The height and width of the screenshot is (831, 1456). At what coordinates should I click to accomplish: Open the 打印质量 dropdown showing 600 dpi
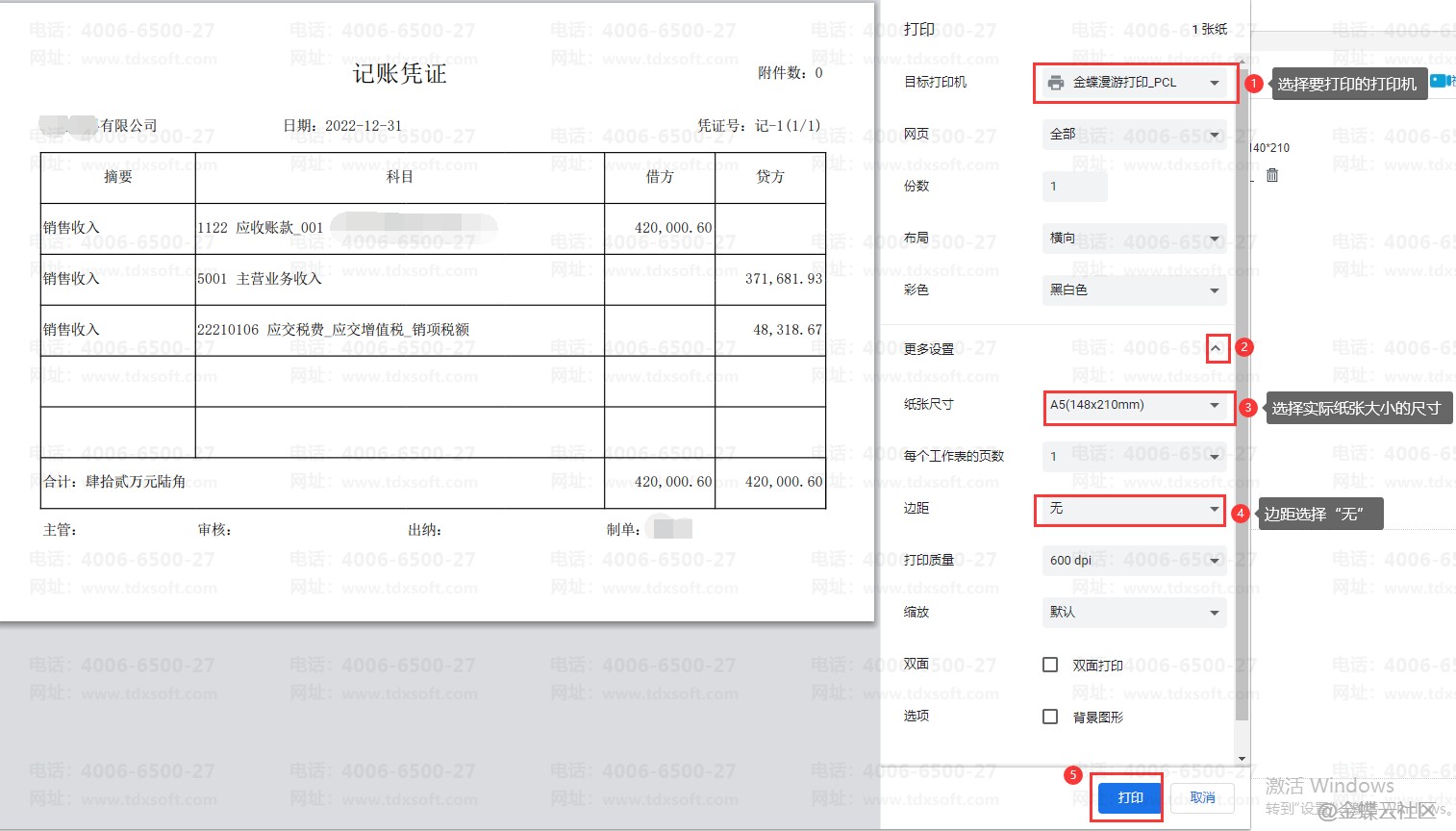point(1135,561)
